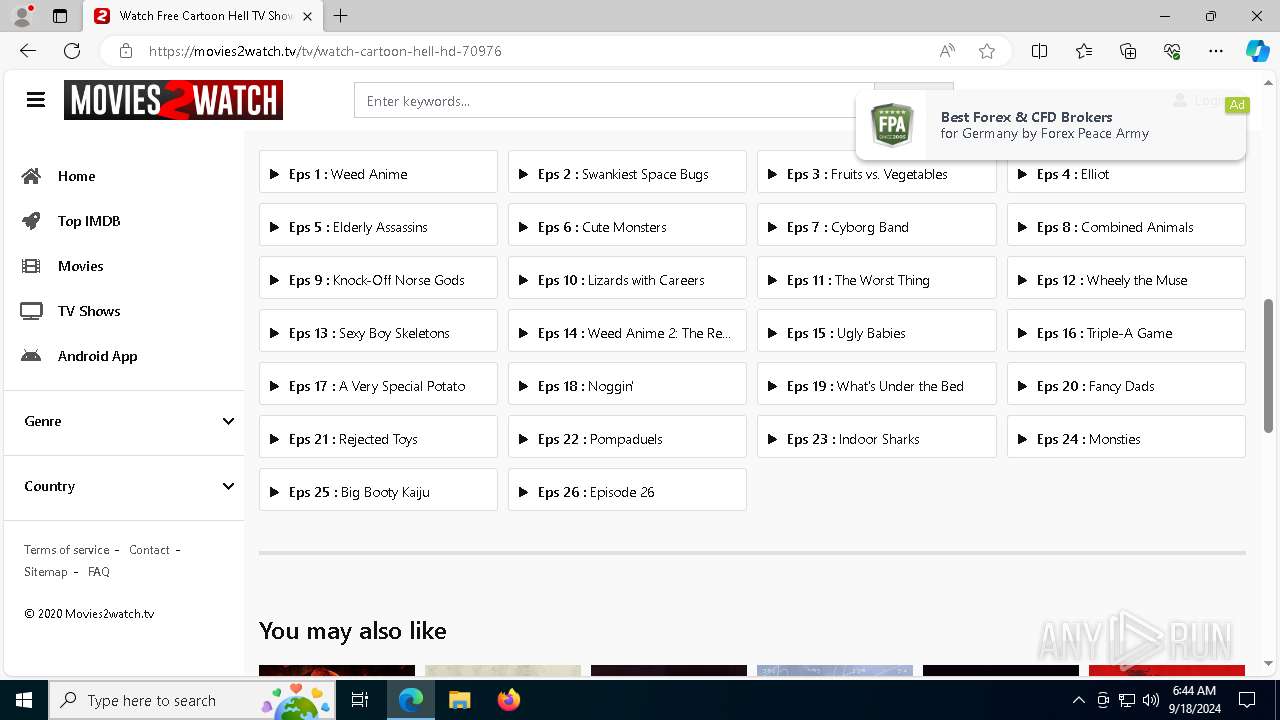The height and width of the screenshot is (720, 1280).
Task: Expand the Country dropdown
Action: [128, 486]
